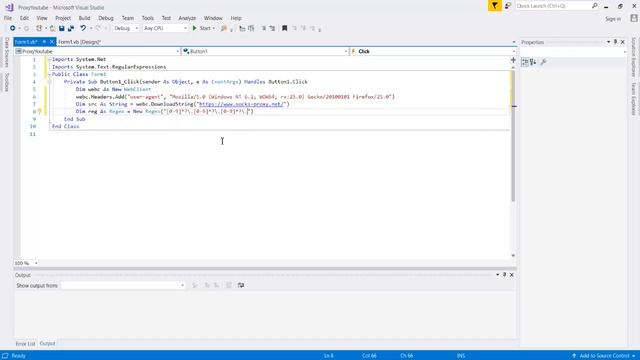640x360 pixels.
Task: Click the account picture icon next to Sign in
Action: point(634,18)
